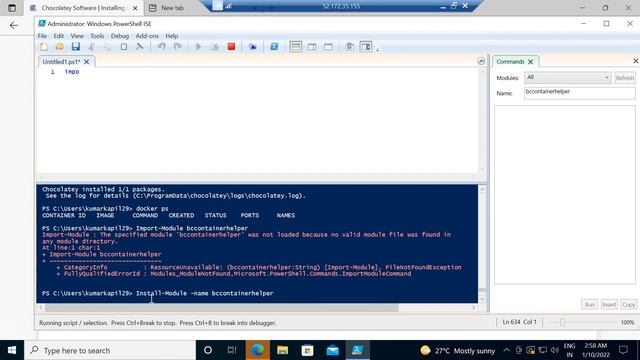Save the script with the floppy disk icon
This screenshot has width=640, height=360.
point(76,47)
